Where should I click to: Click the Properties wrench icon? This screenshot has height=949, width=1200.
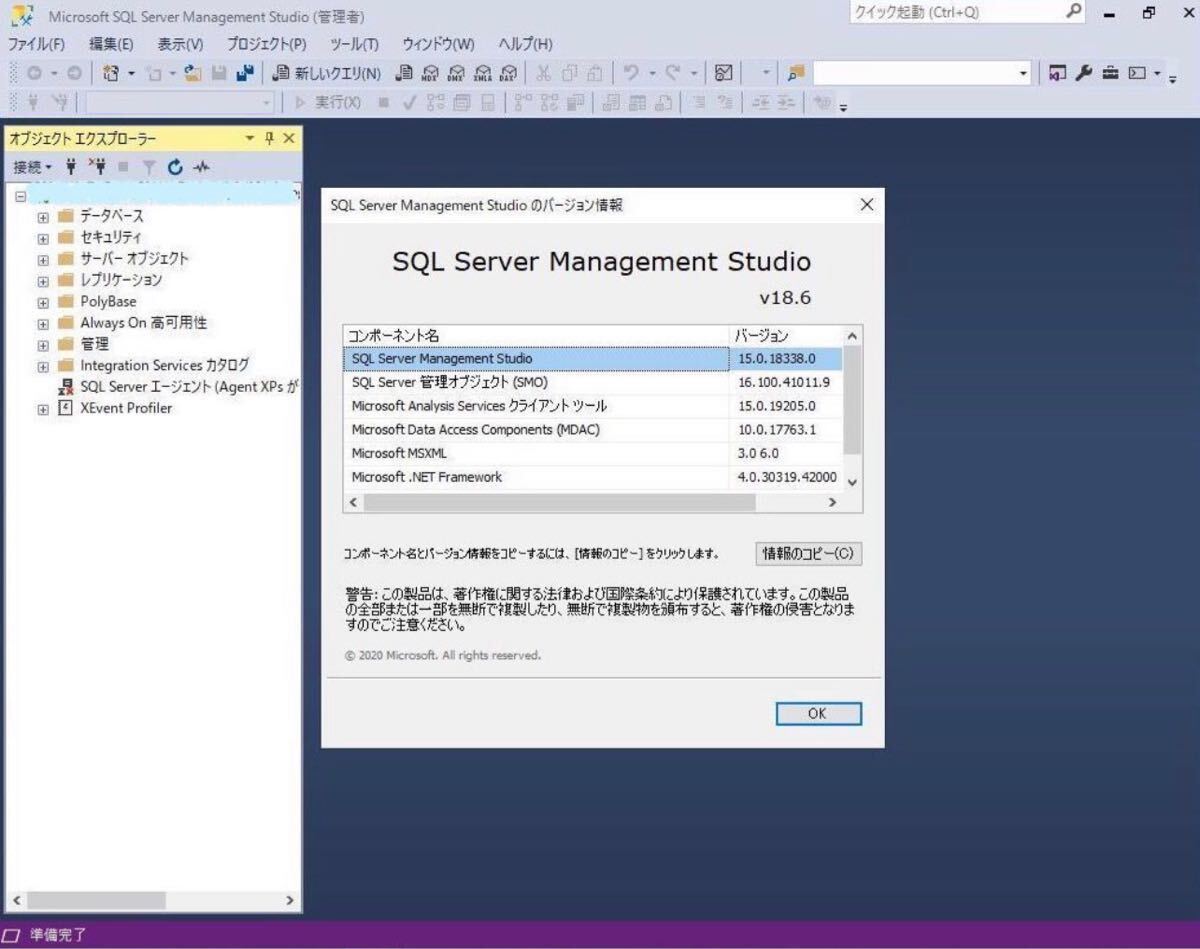pos(1084,73)
